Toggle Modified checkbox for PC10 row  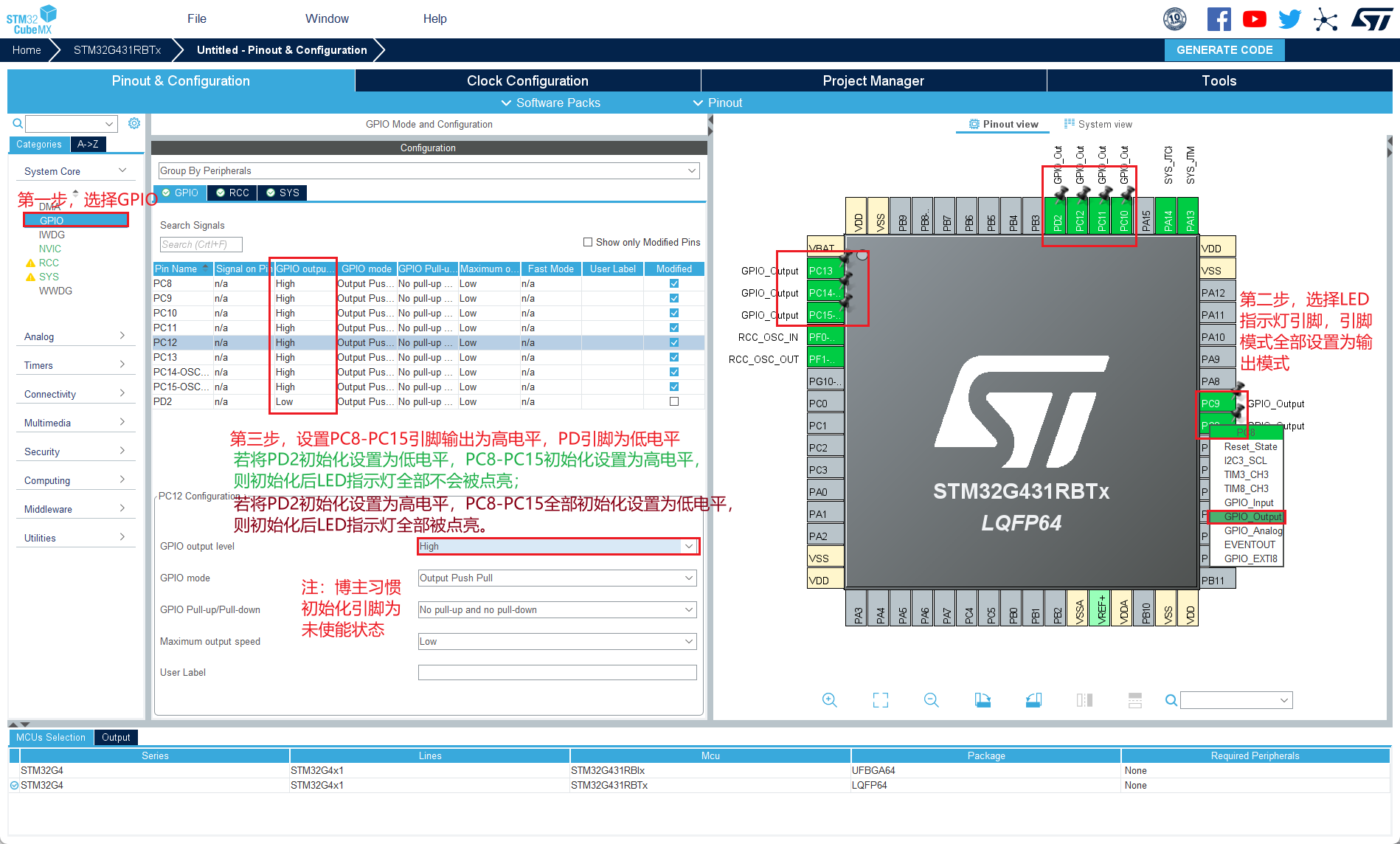click(x=674, y=313)
